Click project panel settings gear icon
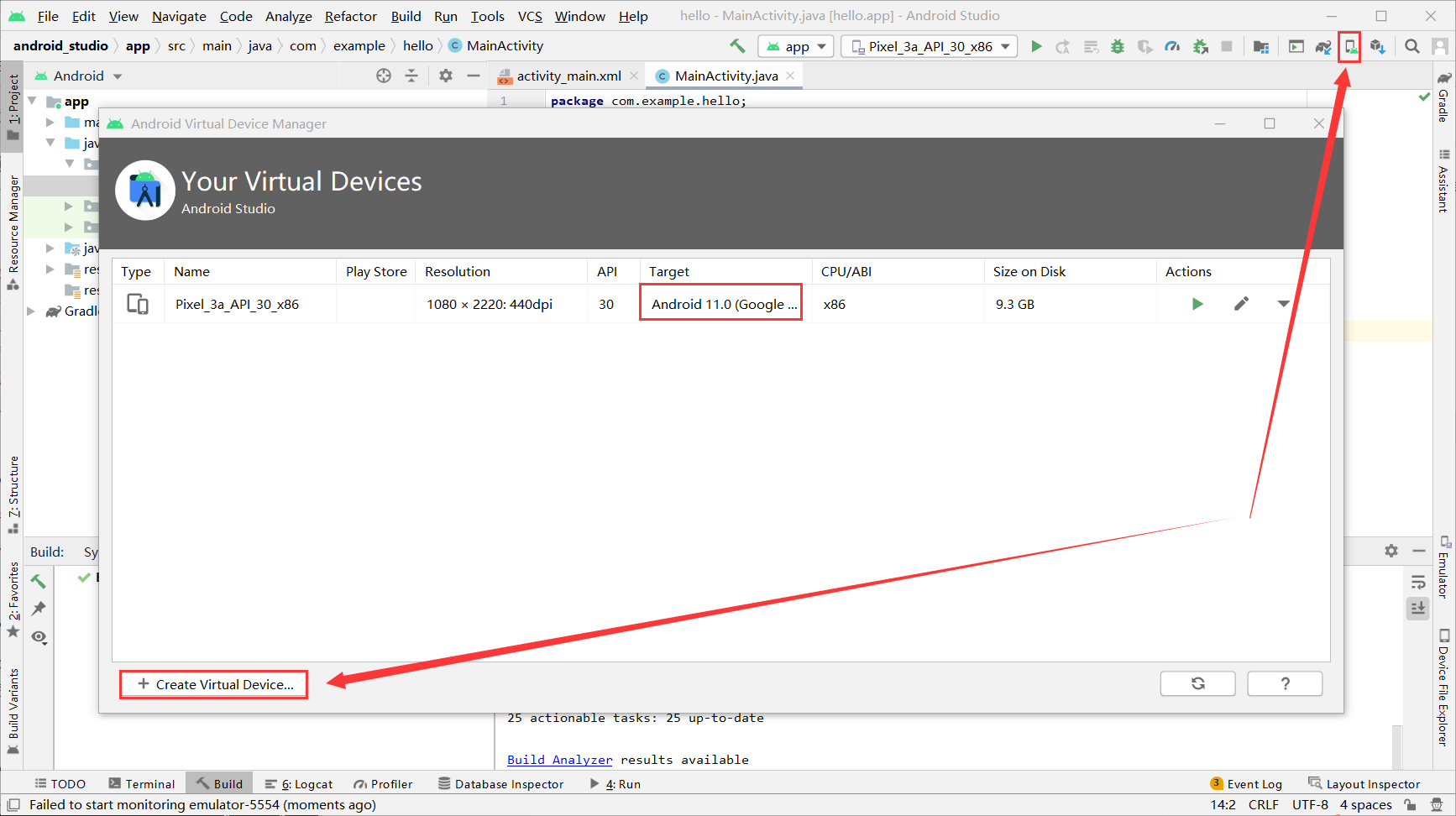The height and width of the screenshot is (816, 1456). 446,76
